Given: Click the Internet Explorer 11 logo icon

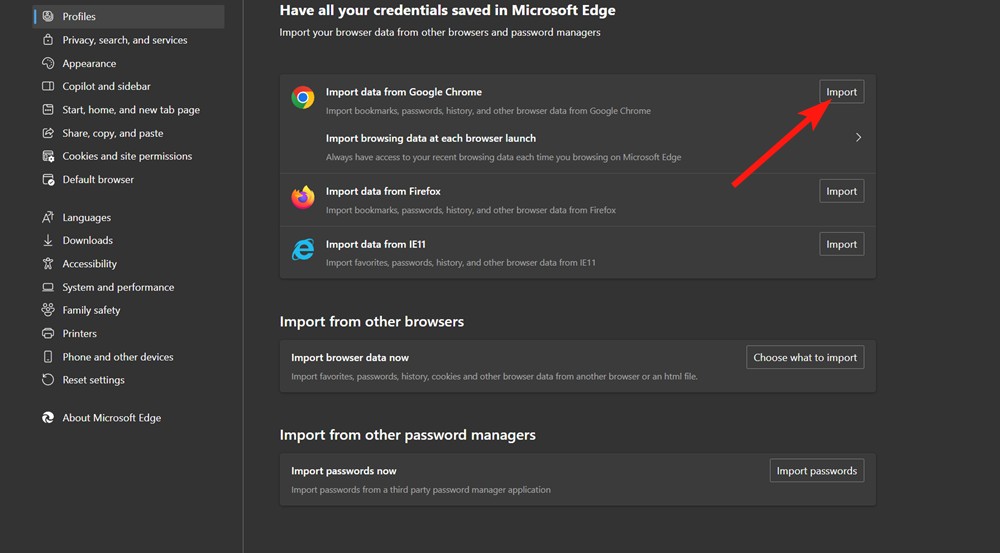Looking at the screenshot, I should 303,250.
